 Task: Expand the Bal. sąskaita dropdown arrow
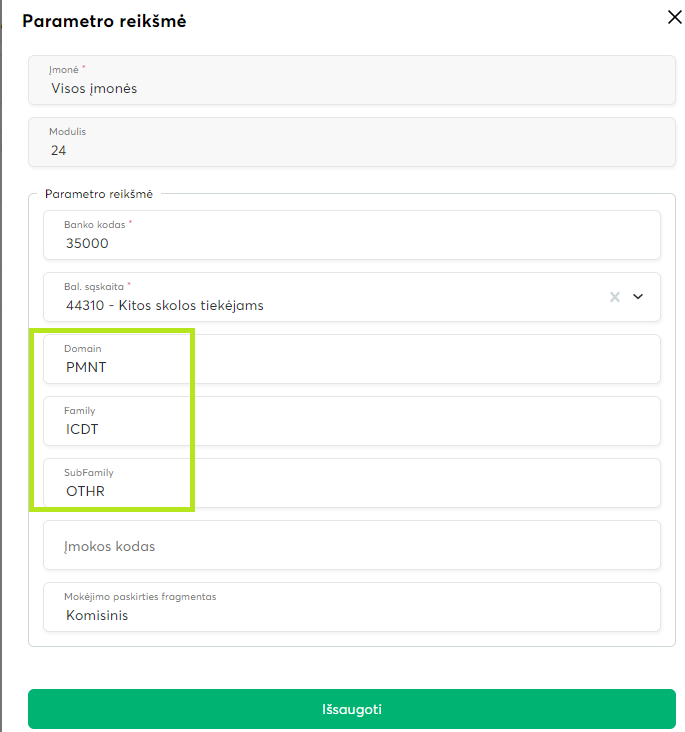coord(639,297)
